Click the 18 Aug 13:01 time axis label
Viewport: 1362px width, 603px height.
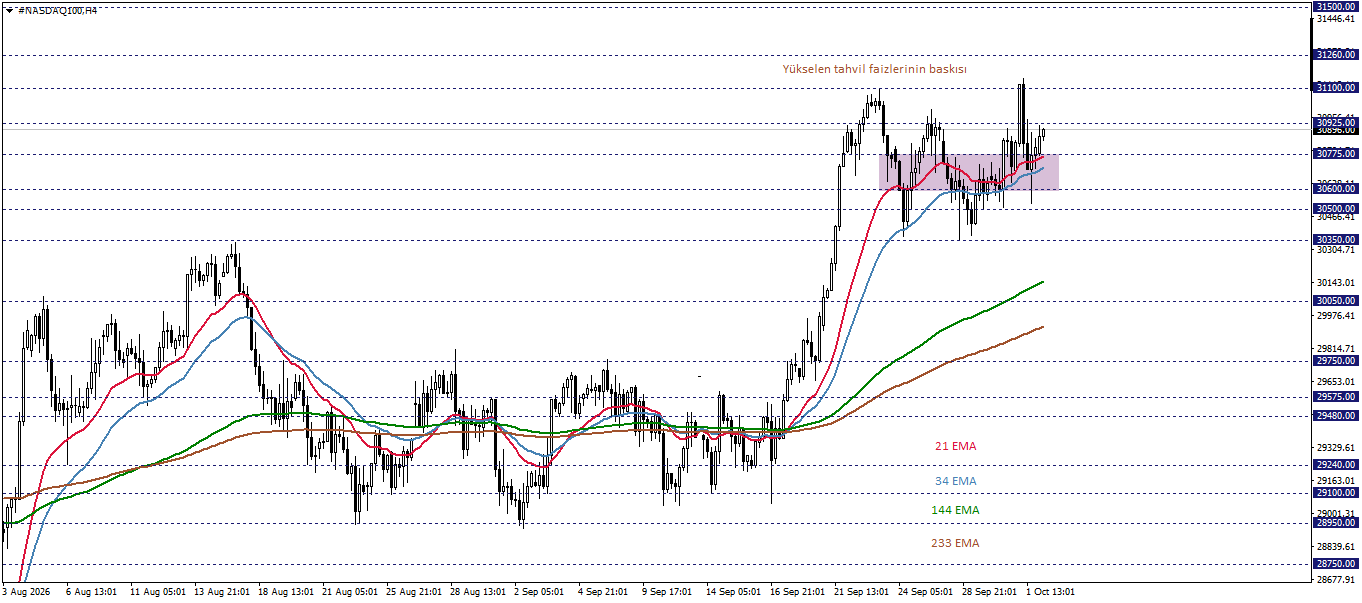click(x=286, y=592)
